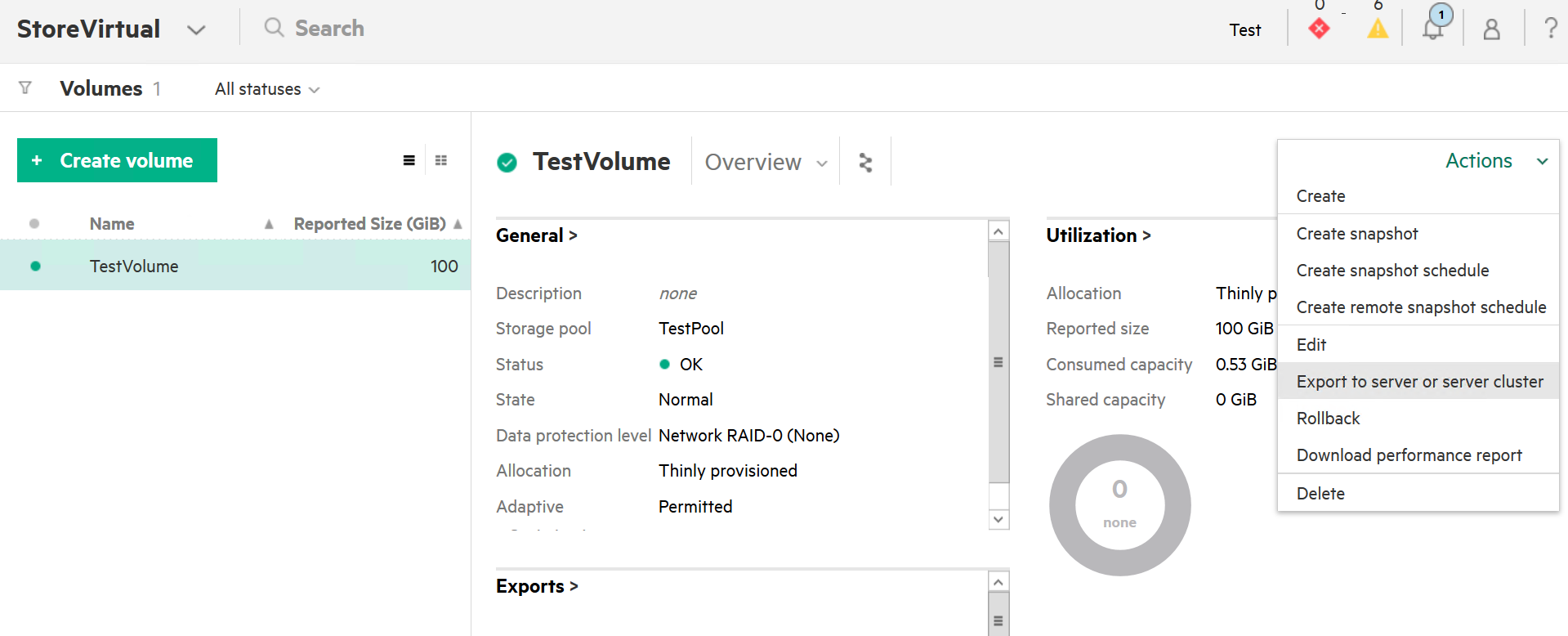Open the help question mark icon
Screen dimensions: 1568x636
[x=1550, y=28]
